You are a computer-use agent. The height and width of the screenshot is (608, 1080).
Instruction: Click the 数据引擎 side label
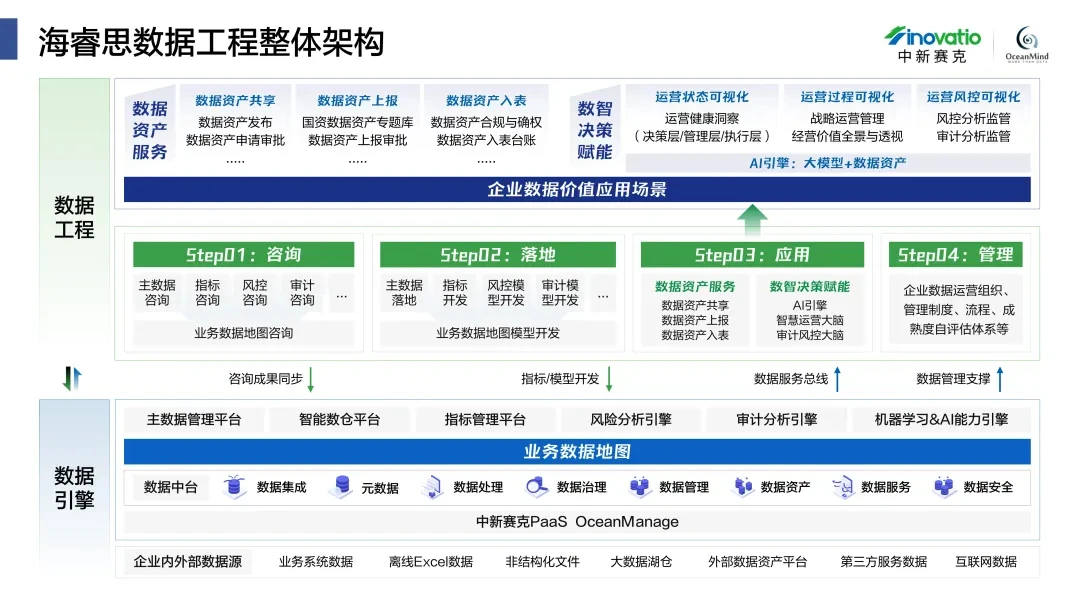coord(74,488)
